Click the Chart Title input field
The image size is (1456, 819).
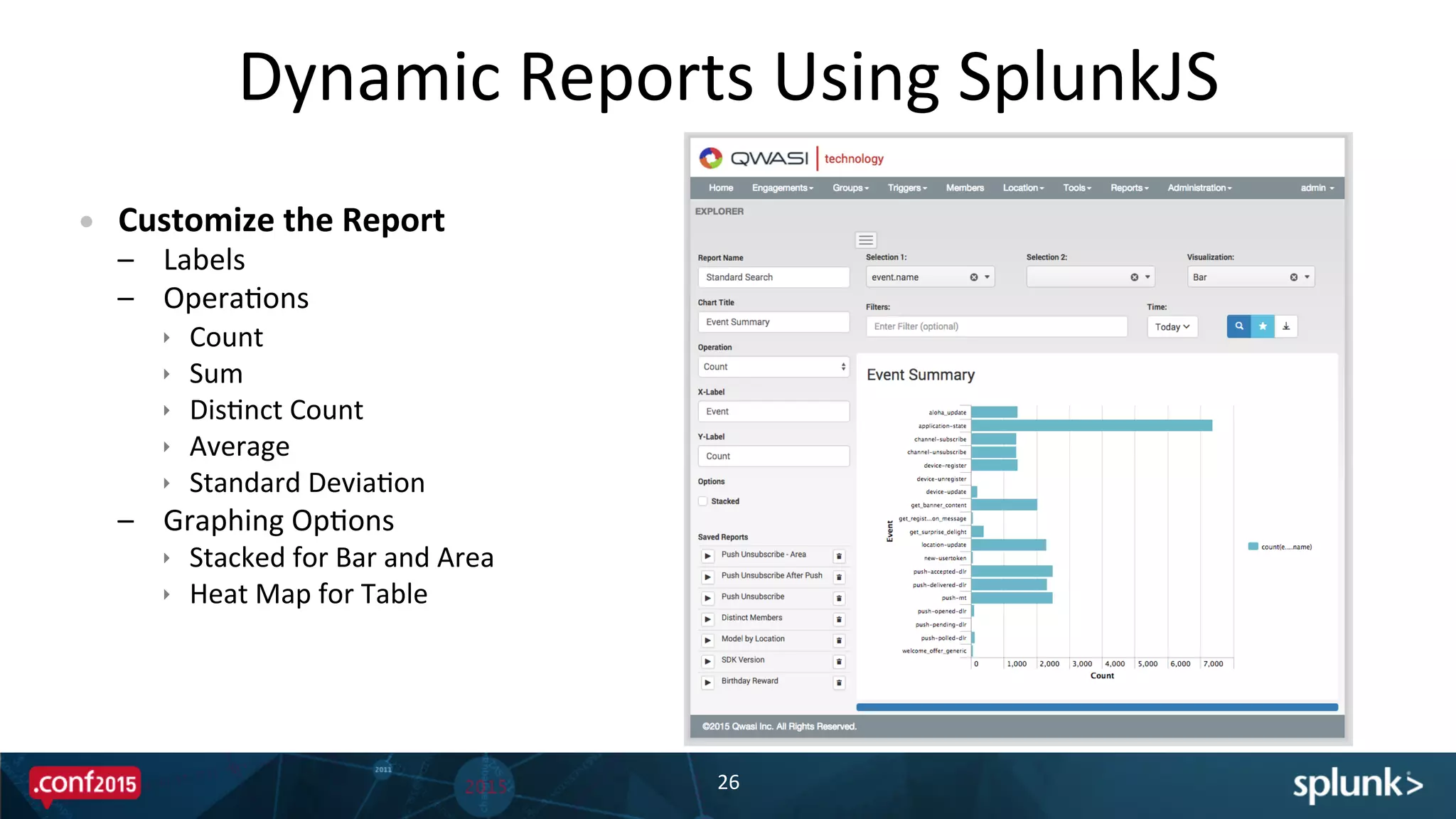pos(773,322)
